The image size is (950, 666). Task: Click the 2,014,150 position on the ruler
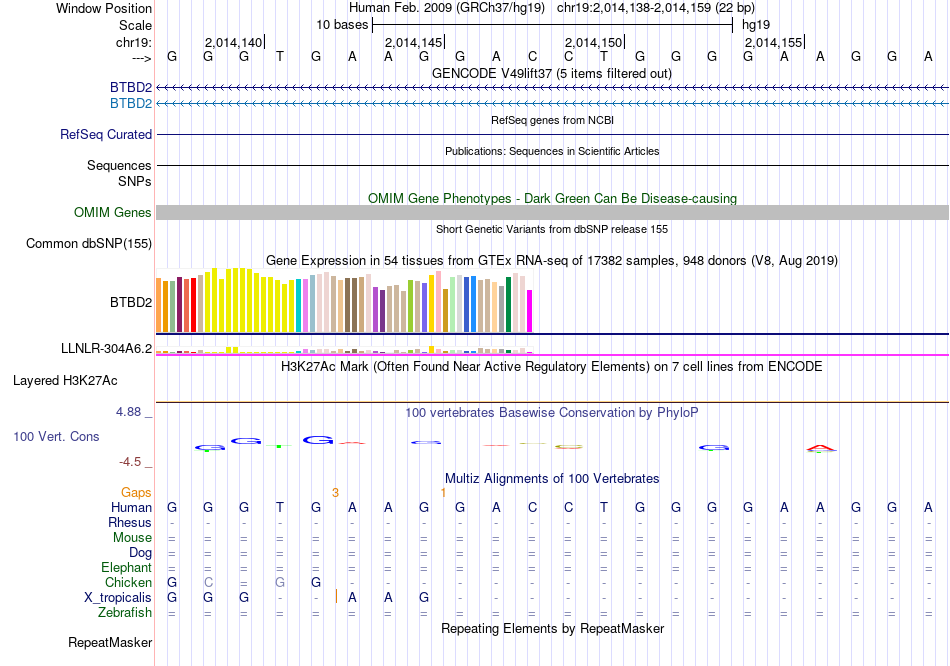point(594,42)
